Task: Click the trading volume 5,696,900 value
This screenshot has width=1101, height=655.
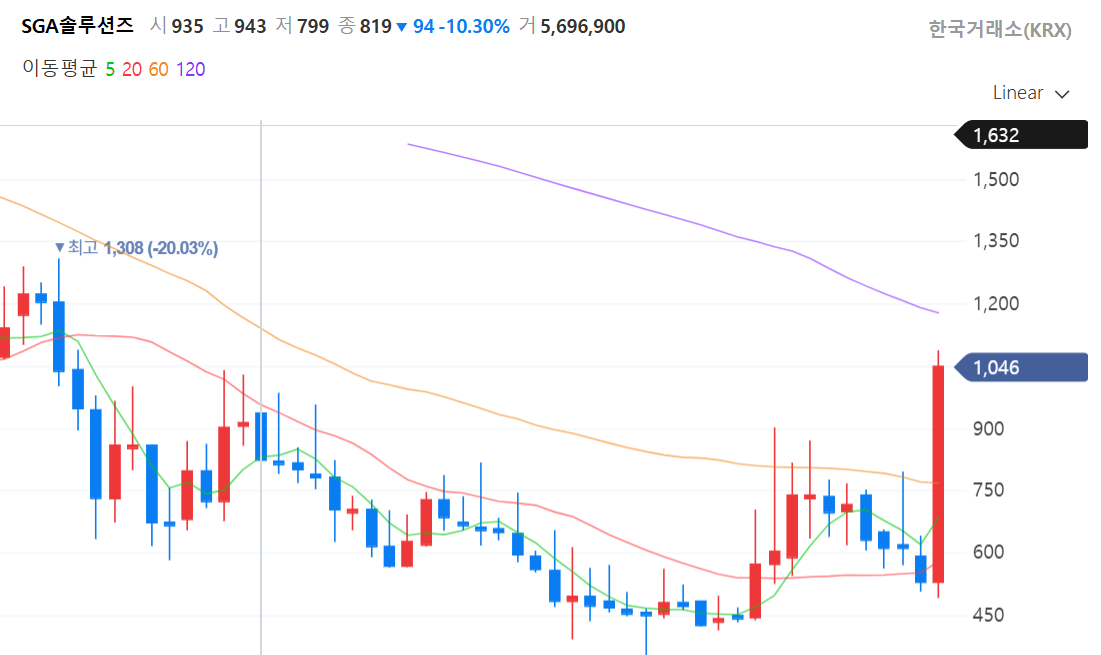Action: [583, 27]
